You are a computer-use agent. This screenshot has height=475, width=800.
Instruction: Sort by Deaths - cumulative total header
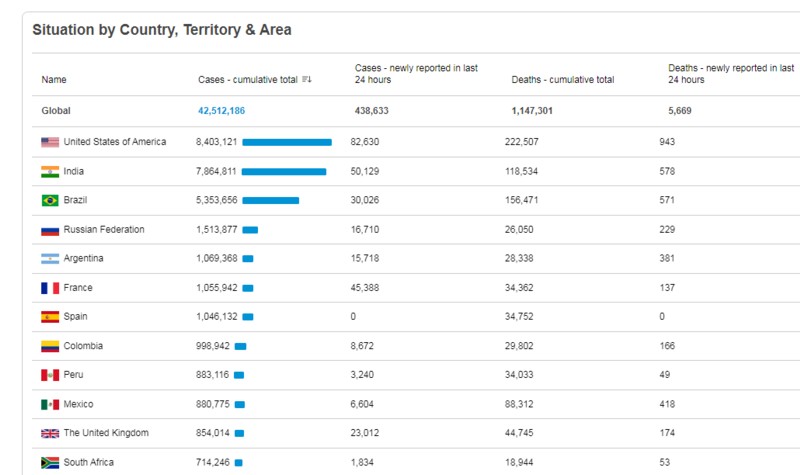(x=562, y=80)
